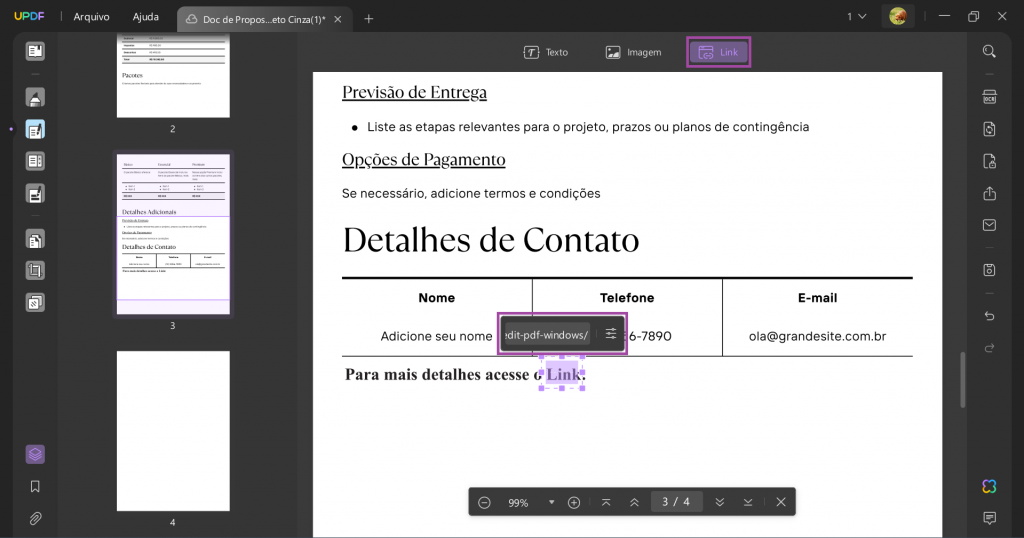Open the UPDF AI assistant icon
This screenshot has width=1024, height=538.
[x=989, y=486]
